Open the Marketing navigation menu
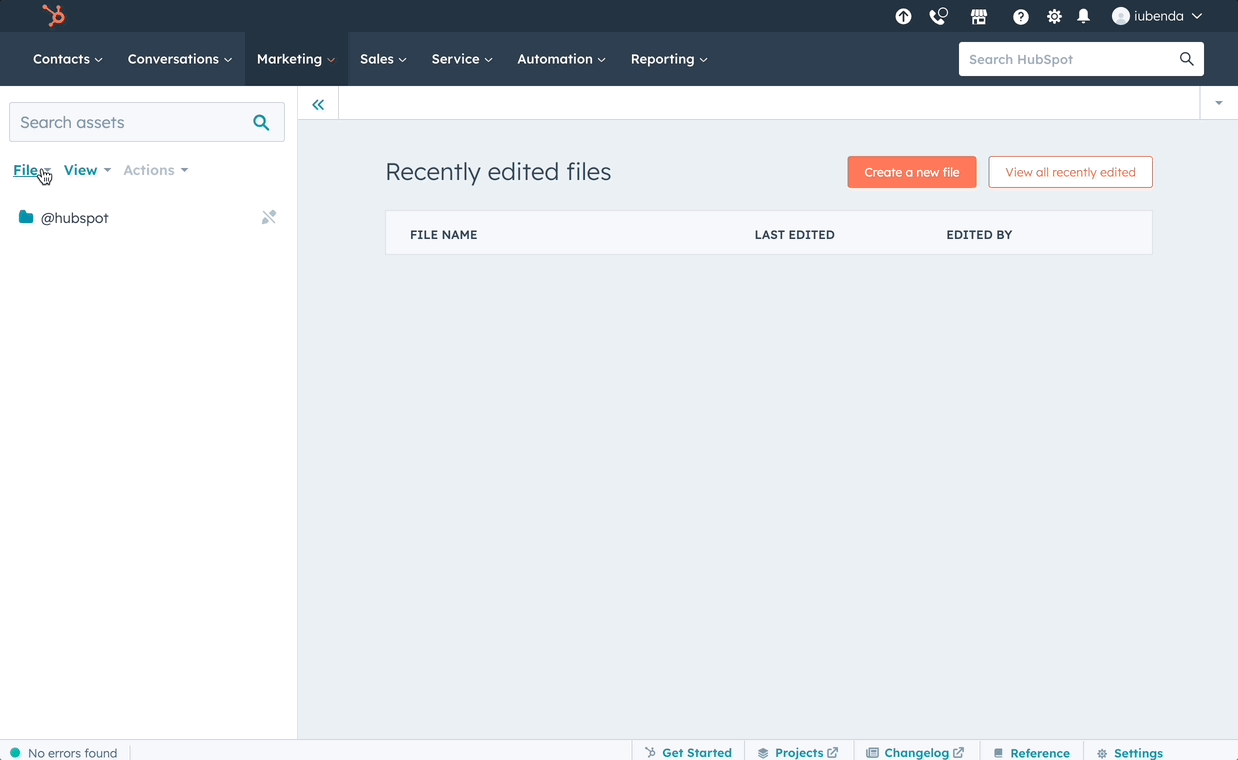 coord(295,59)
